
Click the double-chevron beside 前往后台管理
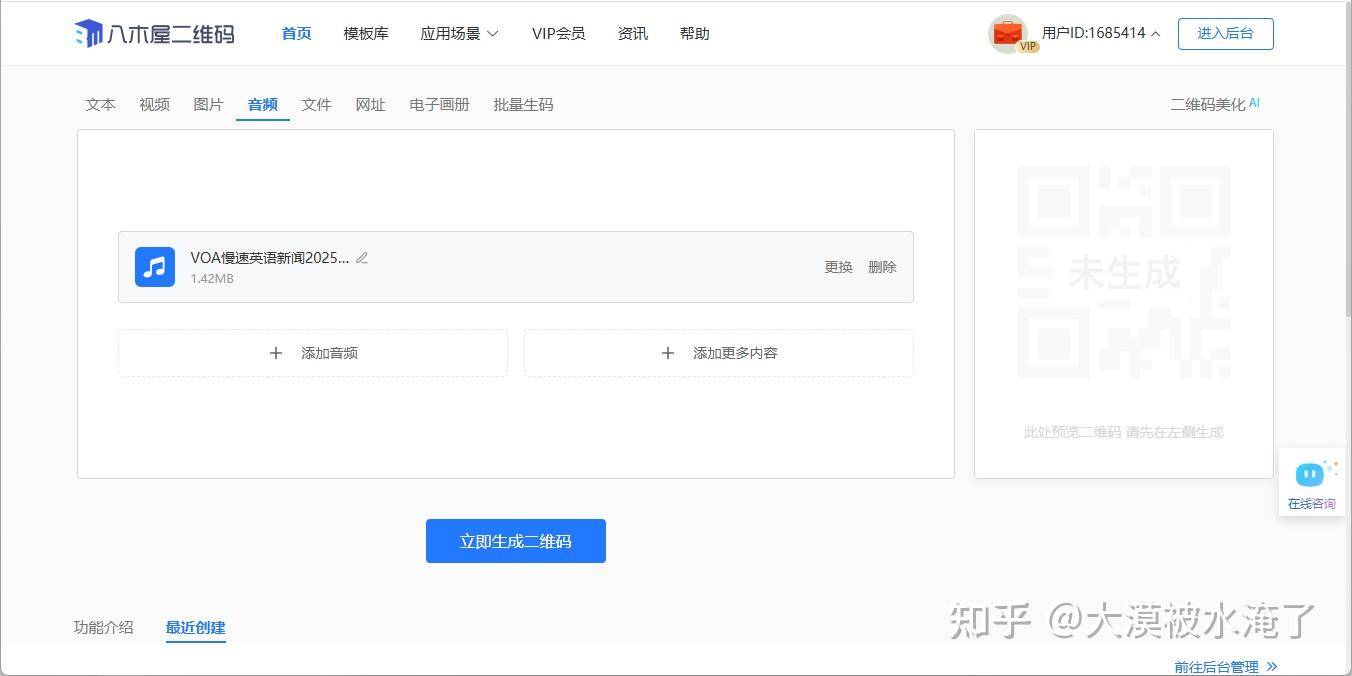1271,666
